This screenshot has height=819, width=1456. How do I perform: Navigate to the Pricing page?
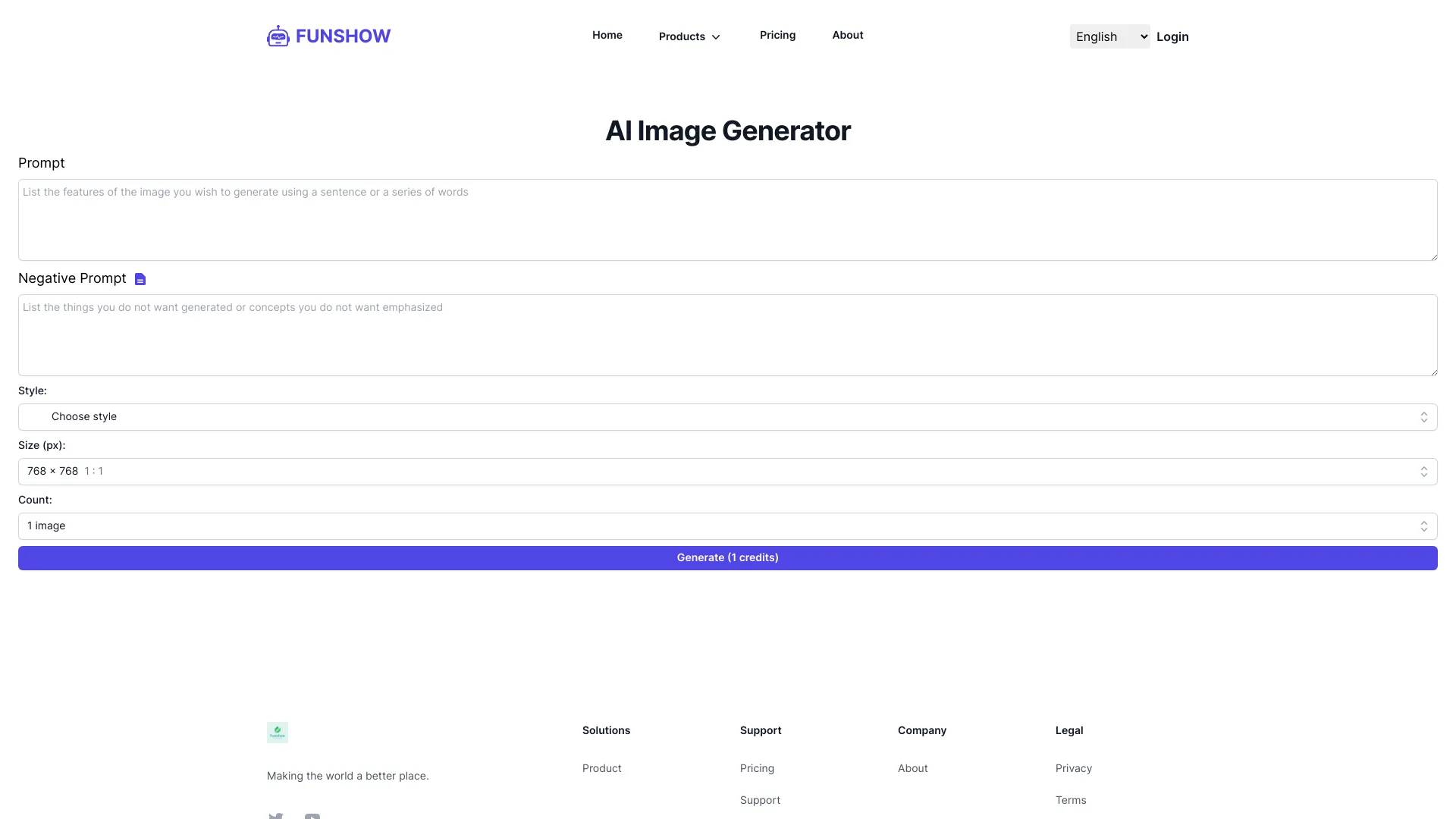pos(777,35)
